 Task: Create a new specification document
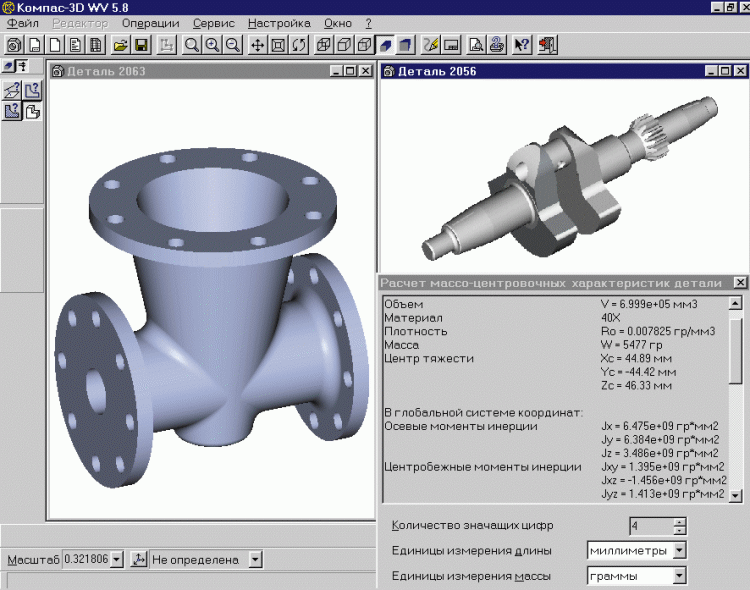96,45
